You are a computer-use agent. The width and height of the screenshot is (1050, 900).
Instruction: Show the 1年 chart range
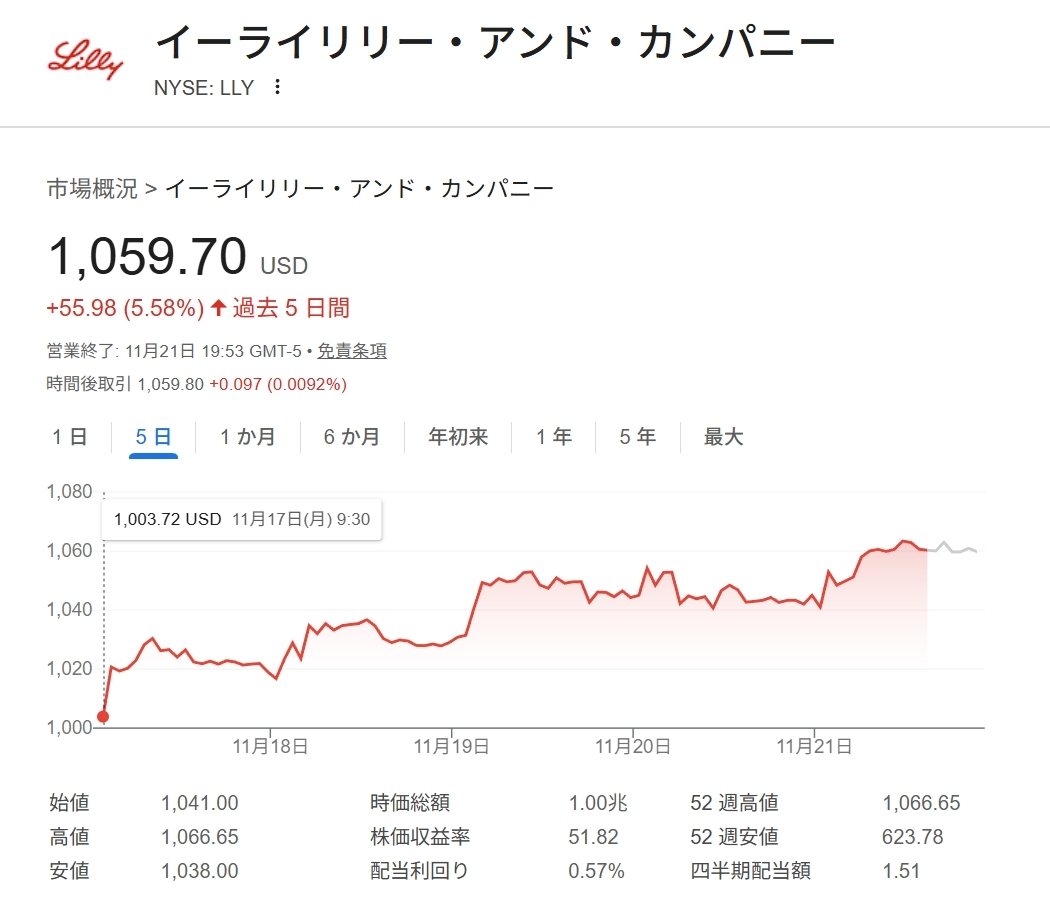tap(553, 437)
